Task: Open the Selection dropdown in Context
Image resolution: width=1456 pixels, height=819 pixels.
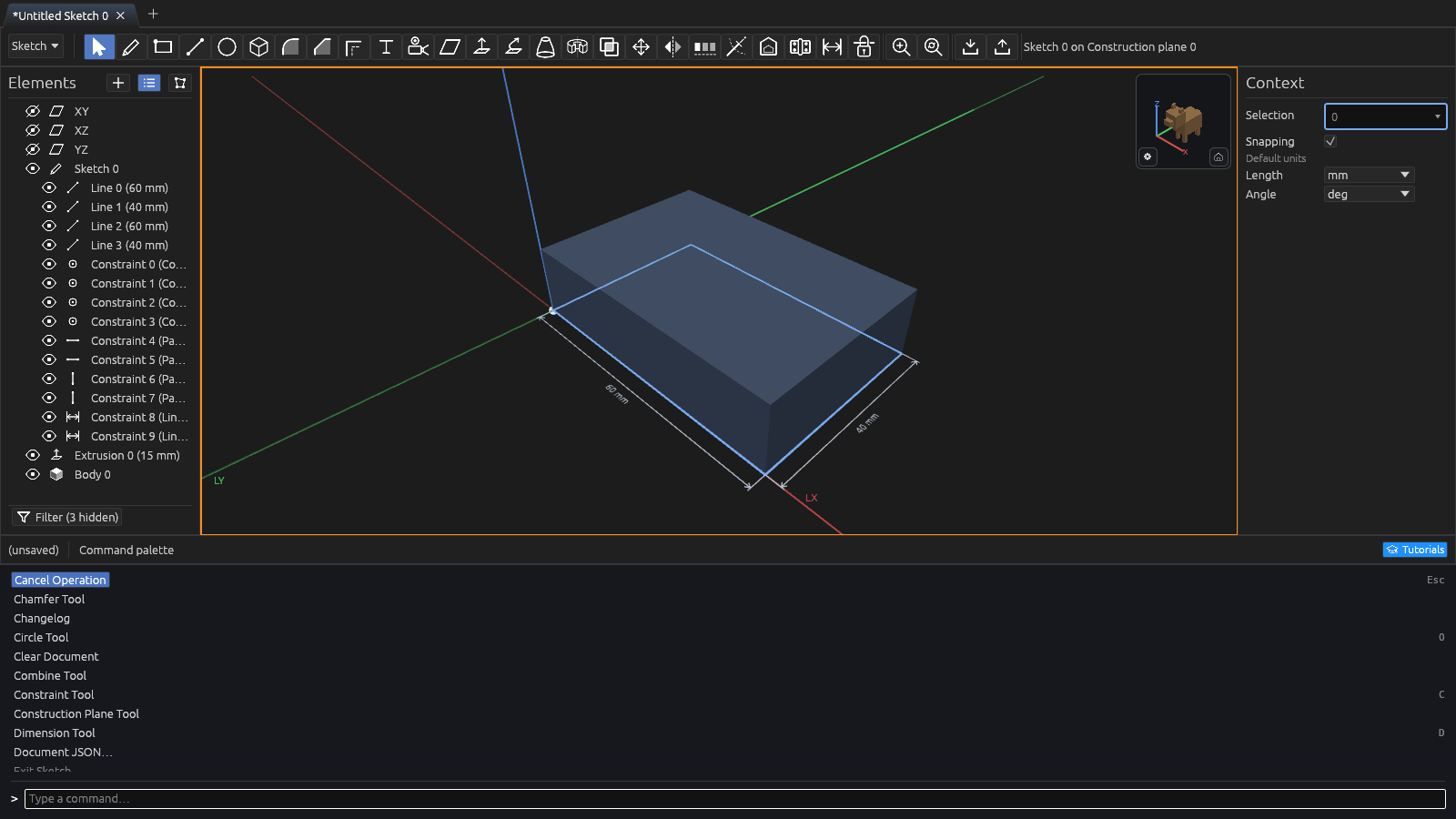Action: (x=1385, y=116)
